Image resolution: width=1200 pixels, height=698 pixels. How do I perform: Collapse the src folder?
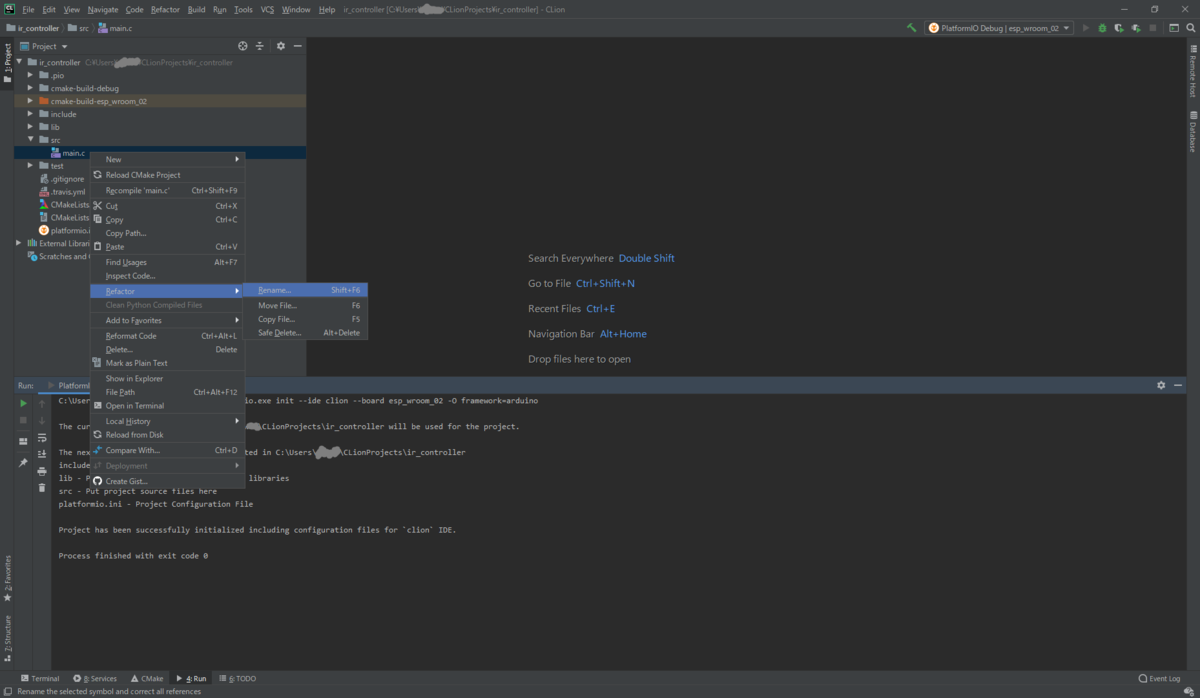click(x=31, y=140)
